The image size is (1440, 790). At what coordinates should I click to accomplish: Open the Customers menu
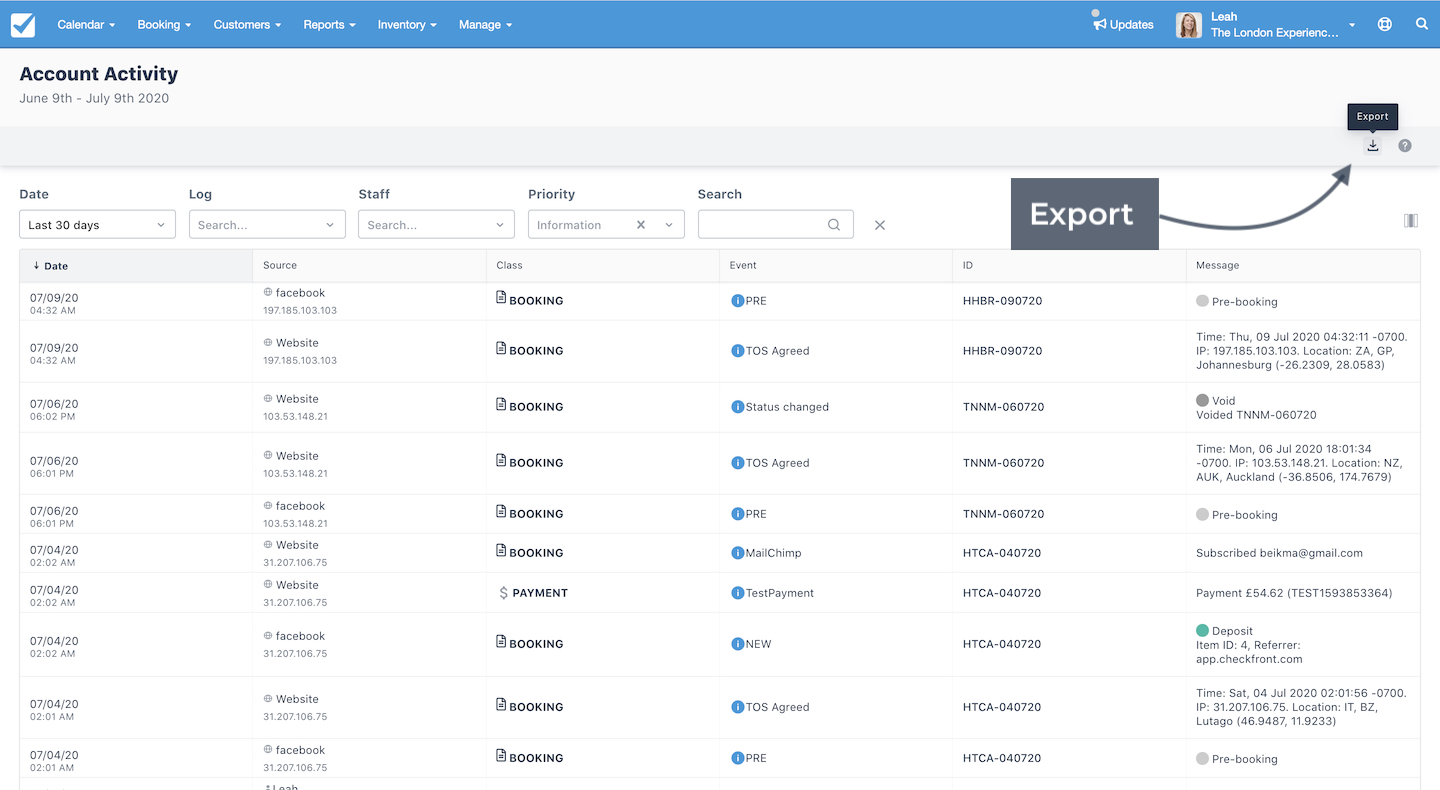247,25
